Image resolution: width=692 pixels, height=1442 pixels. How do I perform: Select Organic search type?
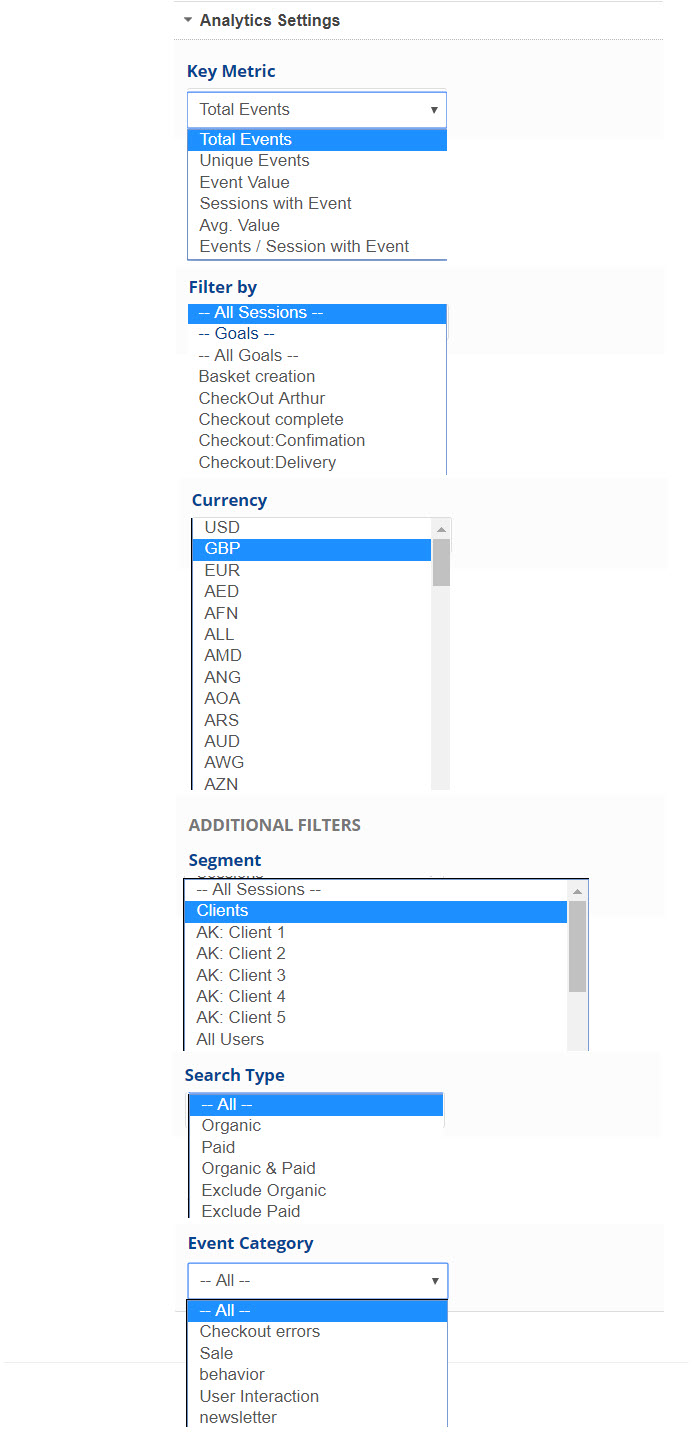[x=231, y=1126]
